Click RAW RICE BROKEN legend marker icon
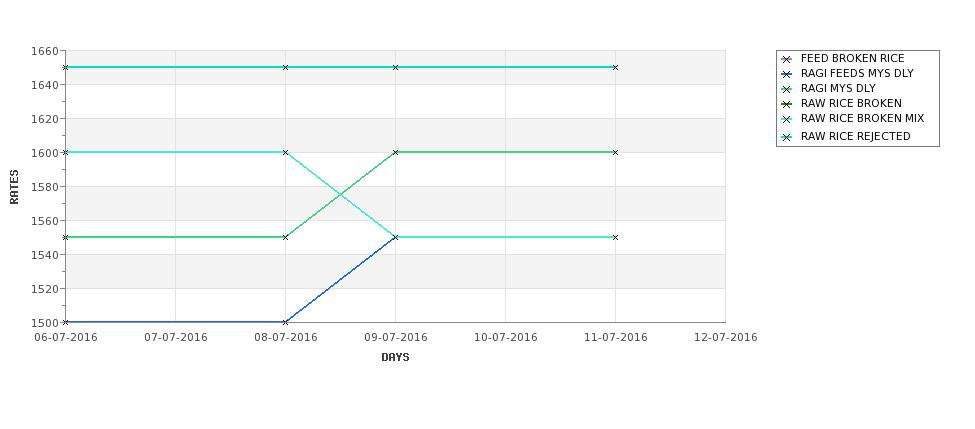This screenshot has height=429, width=975. pyautogui.click(x=787, y=104)
